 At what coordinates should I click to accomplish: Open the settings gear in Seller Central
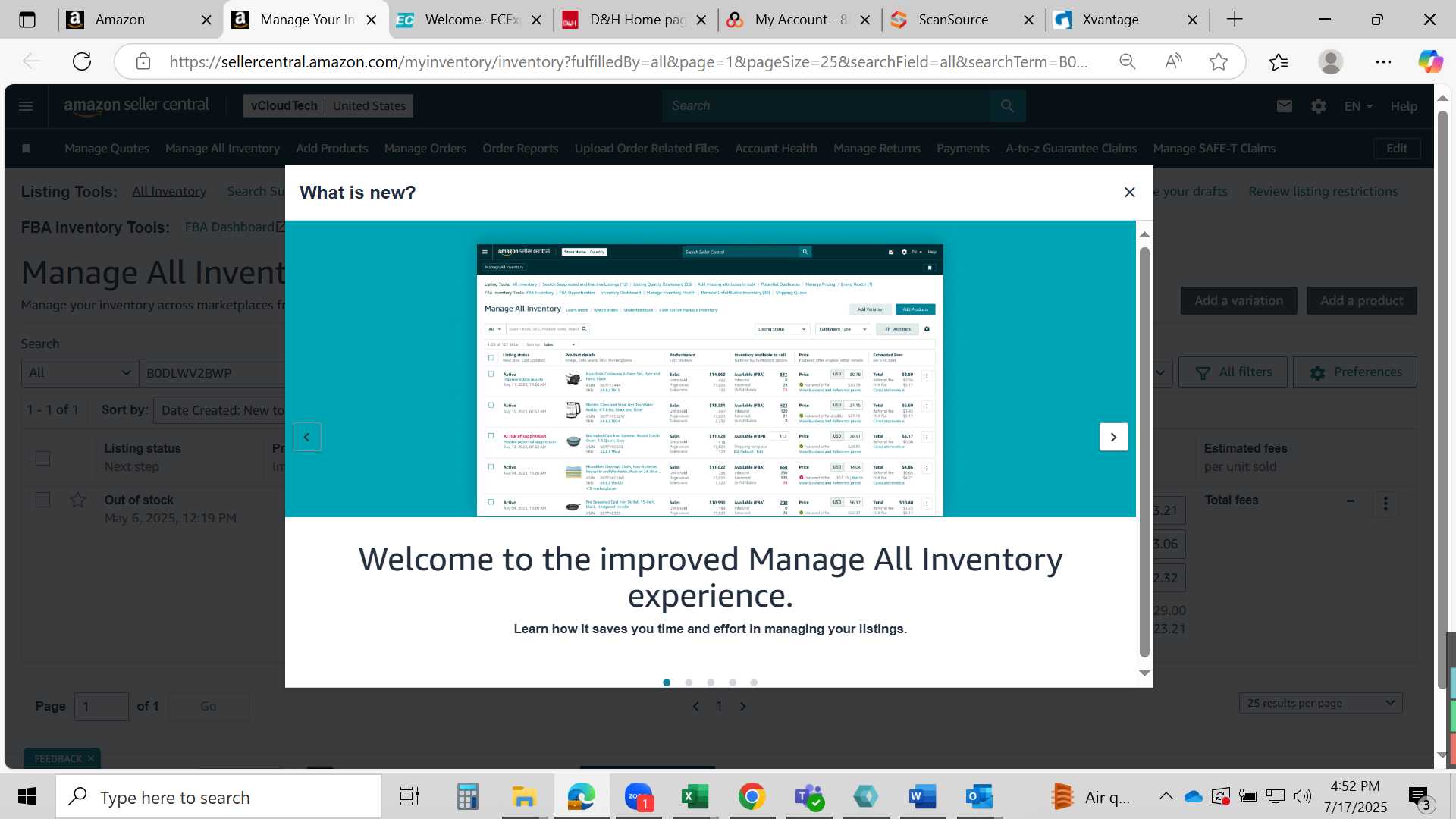pos(1319,106)
